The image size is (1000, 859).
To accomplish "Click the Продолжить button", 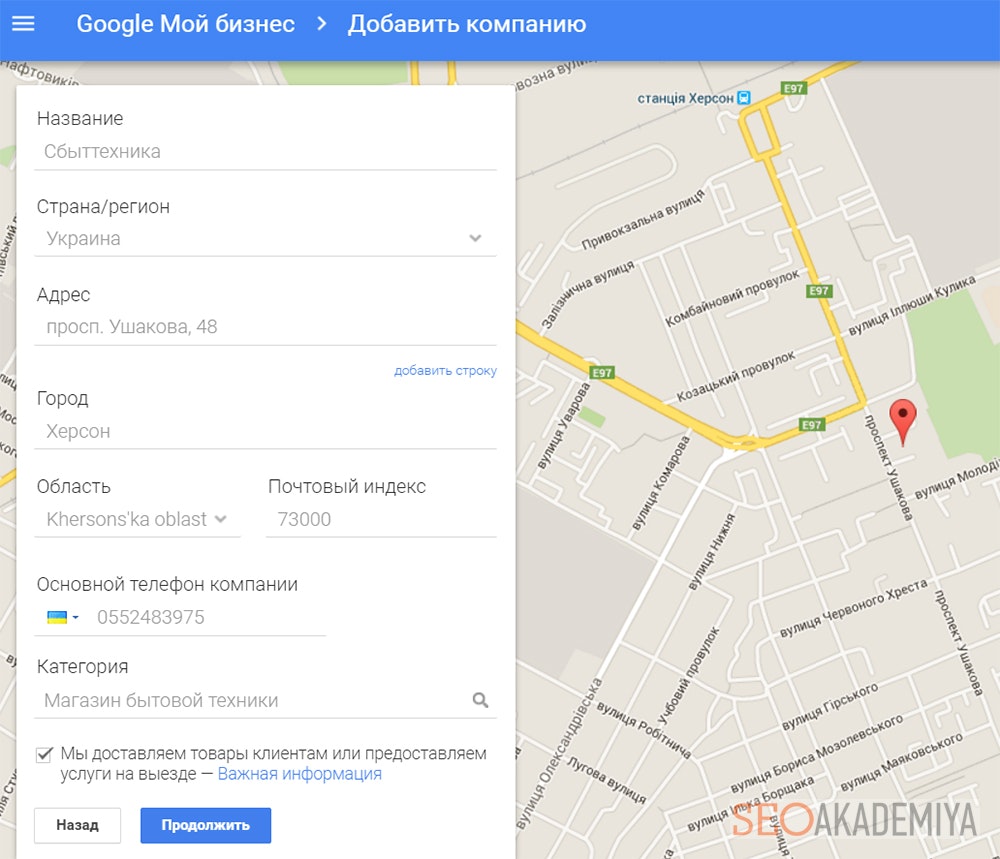I will coord(205,825).
